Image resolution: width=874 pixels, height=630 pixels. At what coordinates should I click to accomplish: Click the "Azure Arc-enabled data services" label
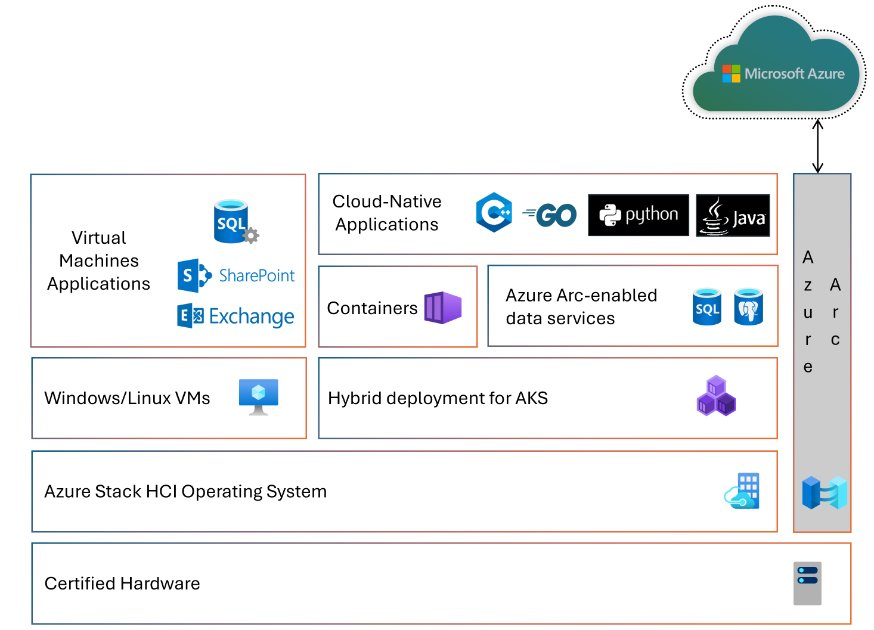point(581,307)
